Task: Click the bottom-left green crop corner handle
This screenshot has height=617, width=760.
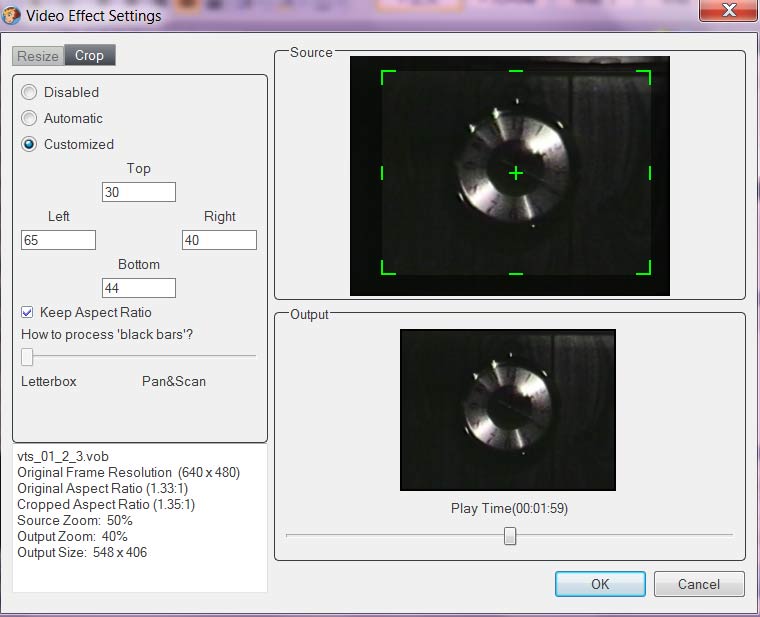Action: (388, 268)
